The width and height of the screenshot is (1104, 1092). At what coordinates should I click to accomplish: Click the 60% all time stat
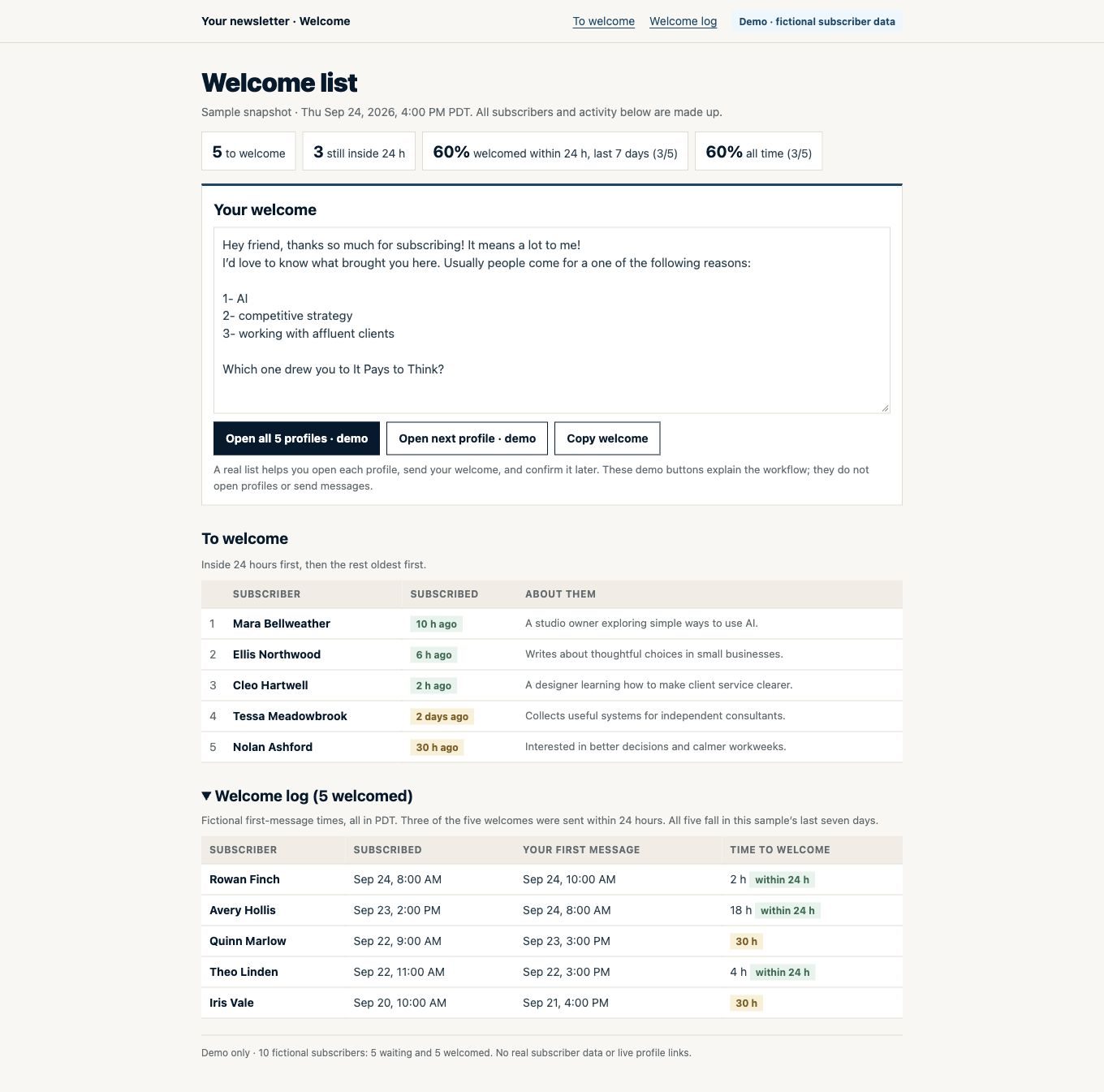[x=758, y=152]
